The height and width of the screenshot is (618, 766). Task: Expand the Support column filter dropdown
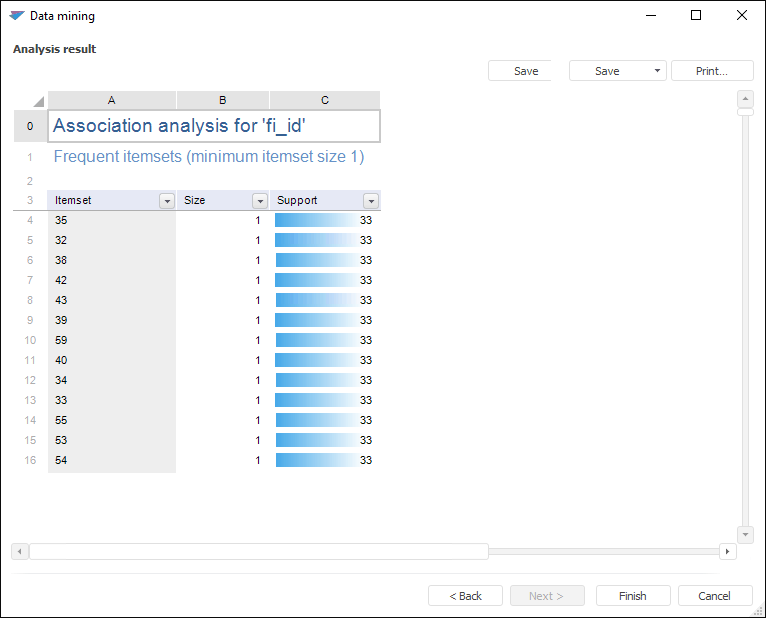click(x=371, y=201)
